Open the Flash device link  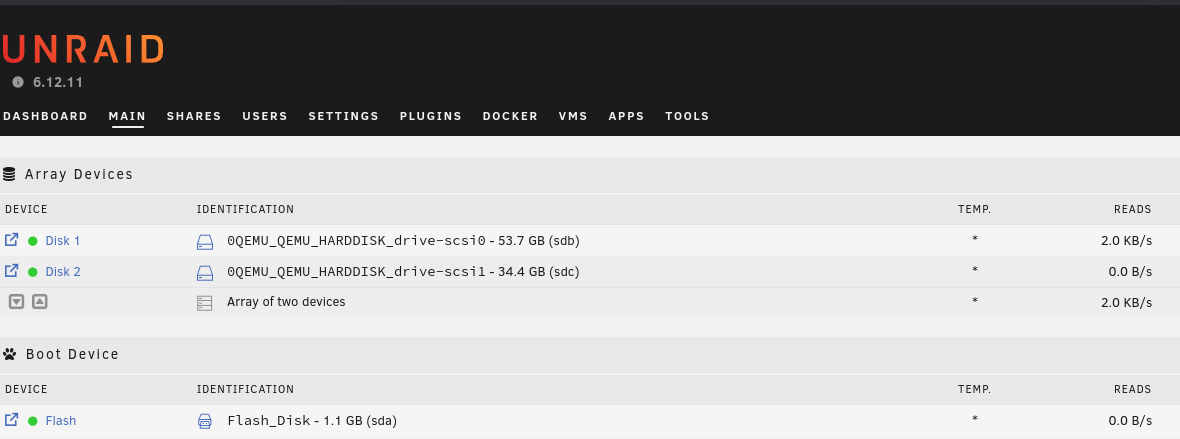point(61,421)
